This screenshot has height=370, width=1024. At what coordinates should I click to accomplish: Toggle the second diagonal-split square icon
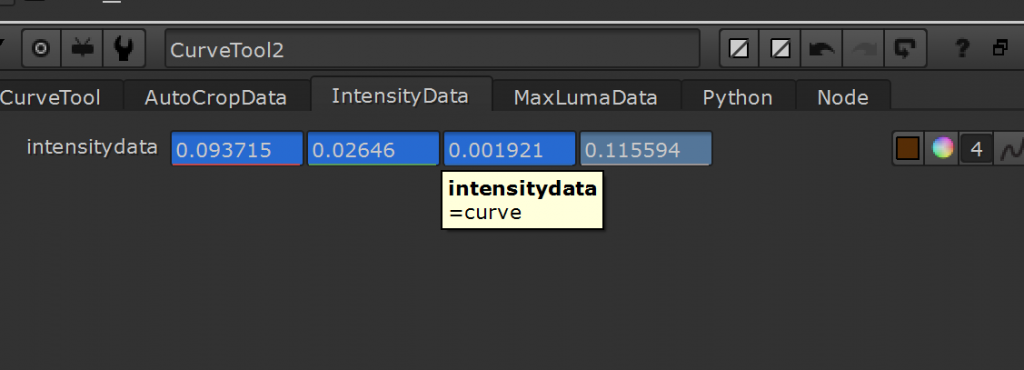click(x=780, y=48)
